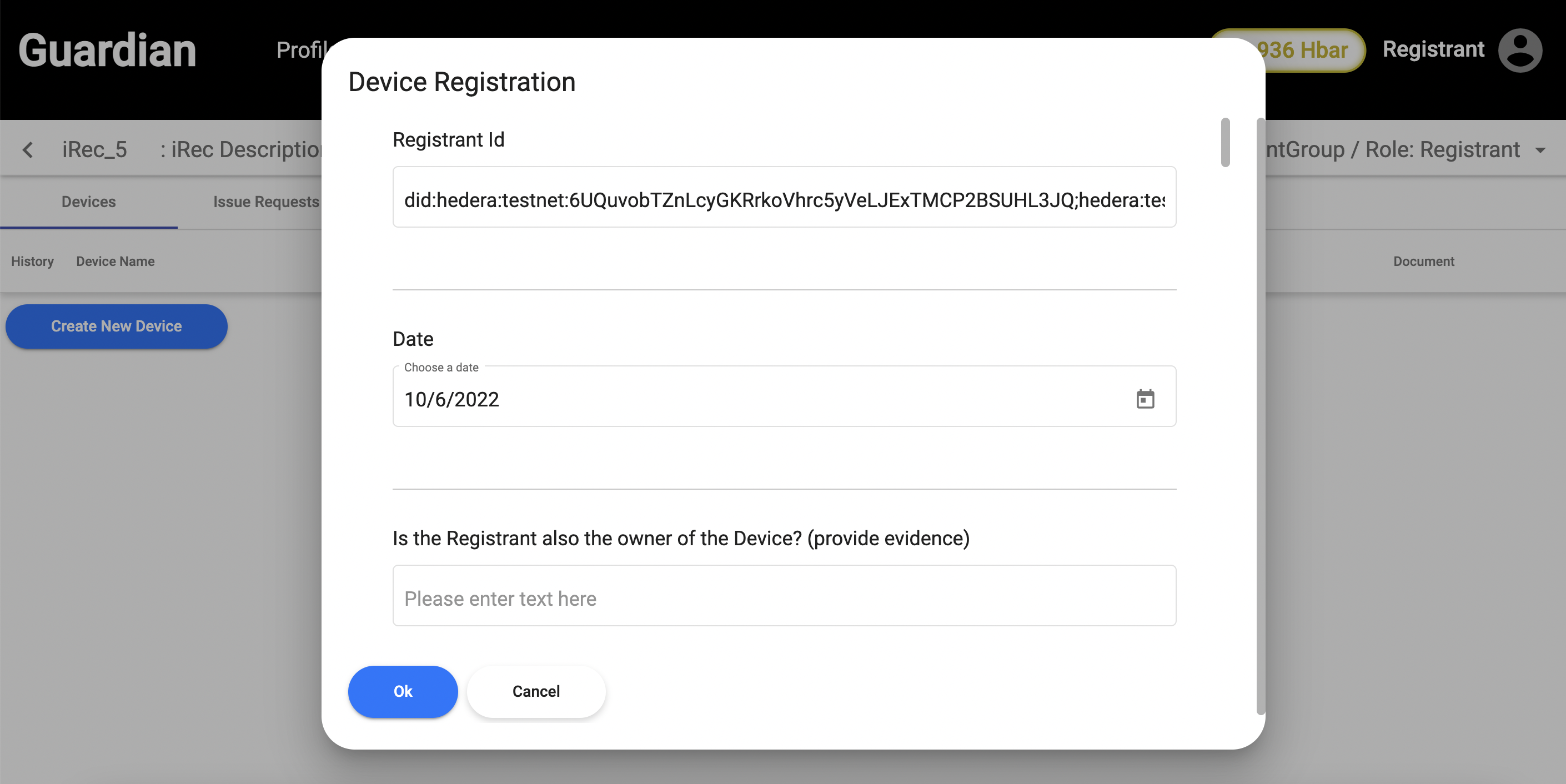Click the Ok button in the dialog
Screen dimensions: 1566x784
pyautogui.click(x=403, y=691)
